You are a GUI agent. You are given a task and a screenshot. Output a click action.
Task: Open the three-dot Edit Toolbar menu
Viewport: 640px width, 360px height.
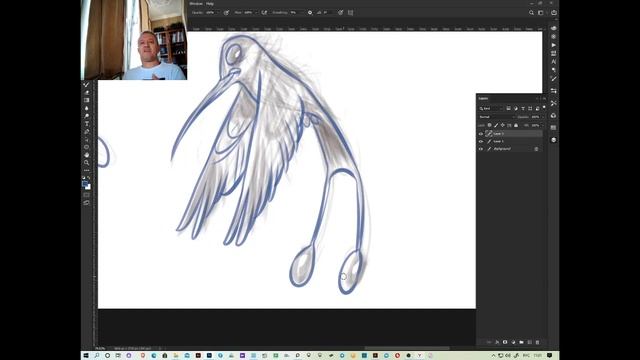[x=87, y=170]
